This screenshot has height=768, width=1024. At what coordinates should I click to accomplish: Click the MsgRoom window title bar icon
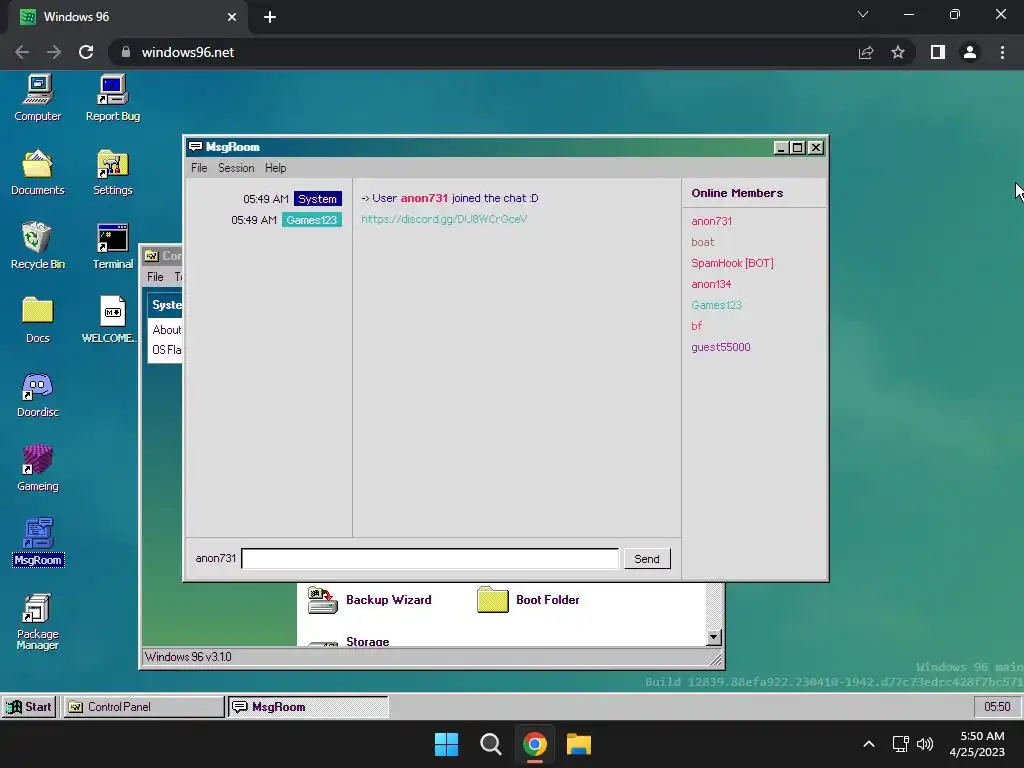tap(195, 147)
